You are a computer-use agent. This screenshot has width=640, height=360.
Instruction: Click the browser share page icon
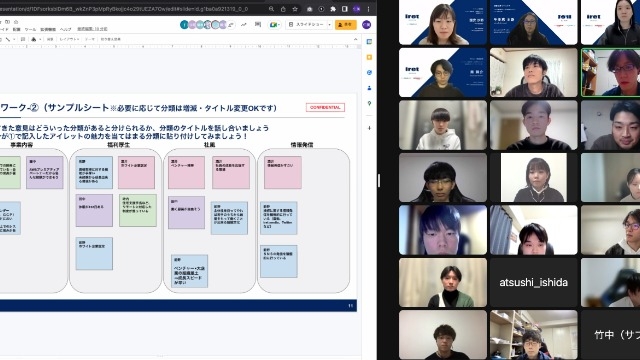point(283,9)
